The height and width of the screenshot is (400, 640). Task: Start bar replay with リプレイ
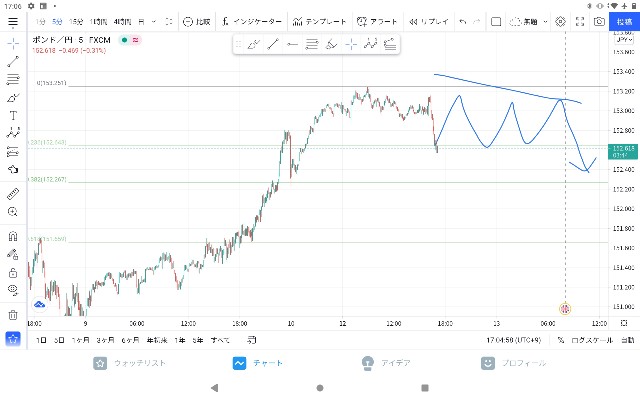(x=429, y=22)
